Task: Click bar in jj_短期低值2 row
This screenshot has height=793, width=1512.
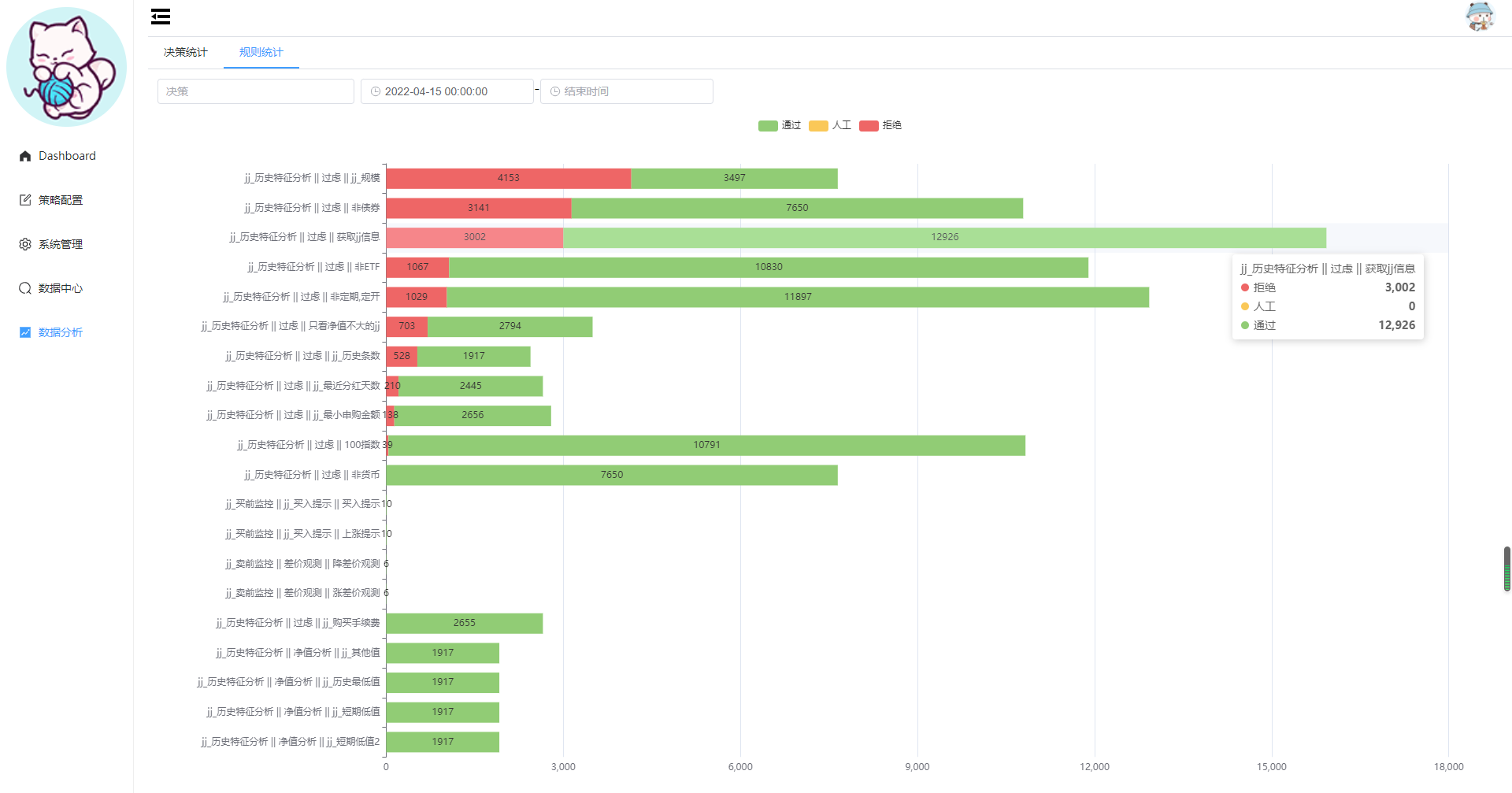Action: click(x=443, y=743)
